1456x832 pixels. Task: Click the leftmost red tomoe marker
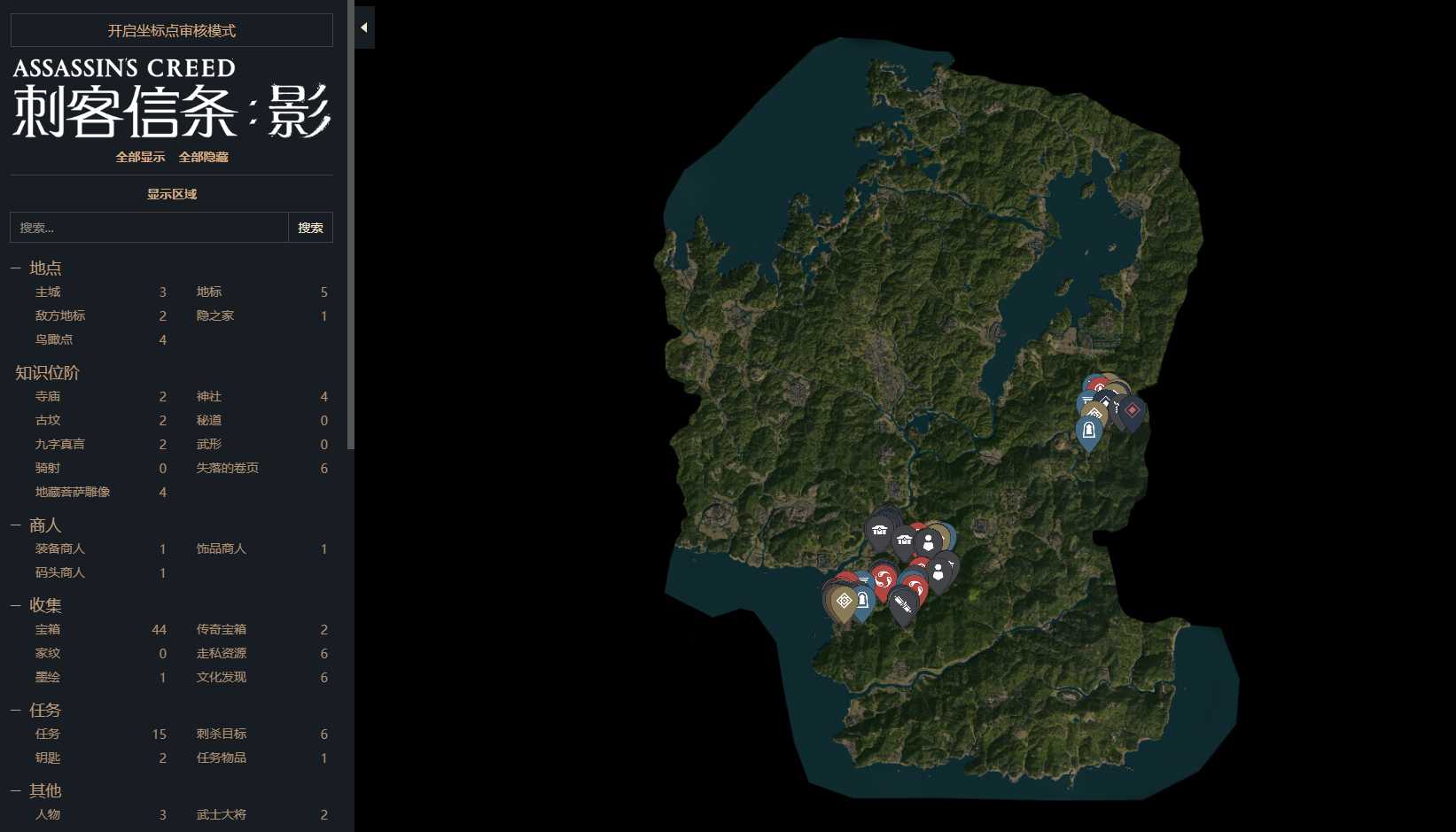[x=883, y=579]
